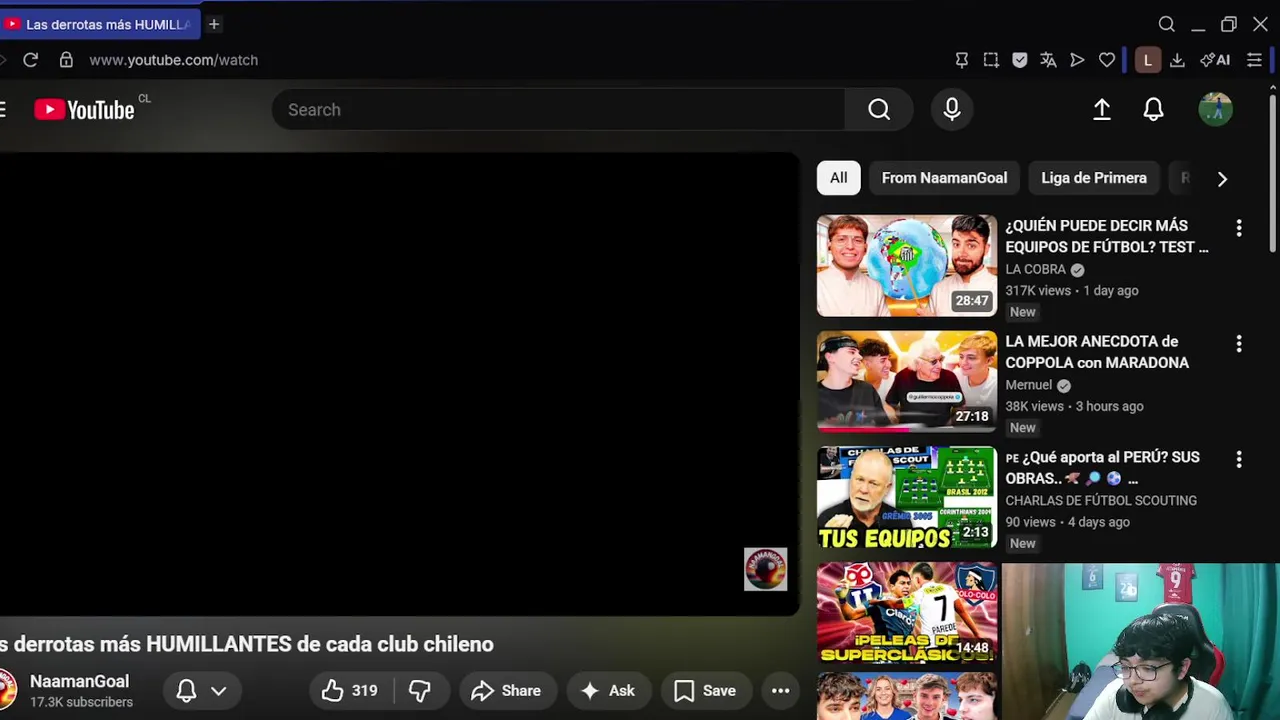Open browser downloads

(x=1177, y=60)
